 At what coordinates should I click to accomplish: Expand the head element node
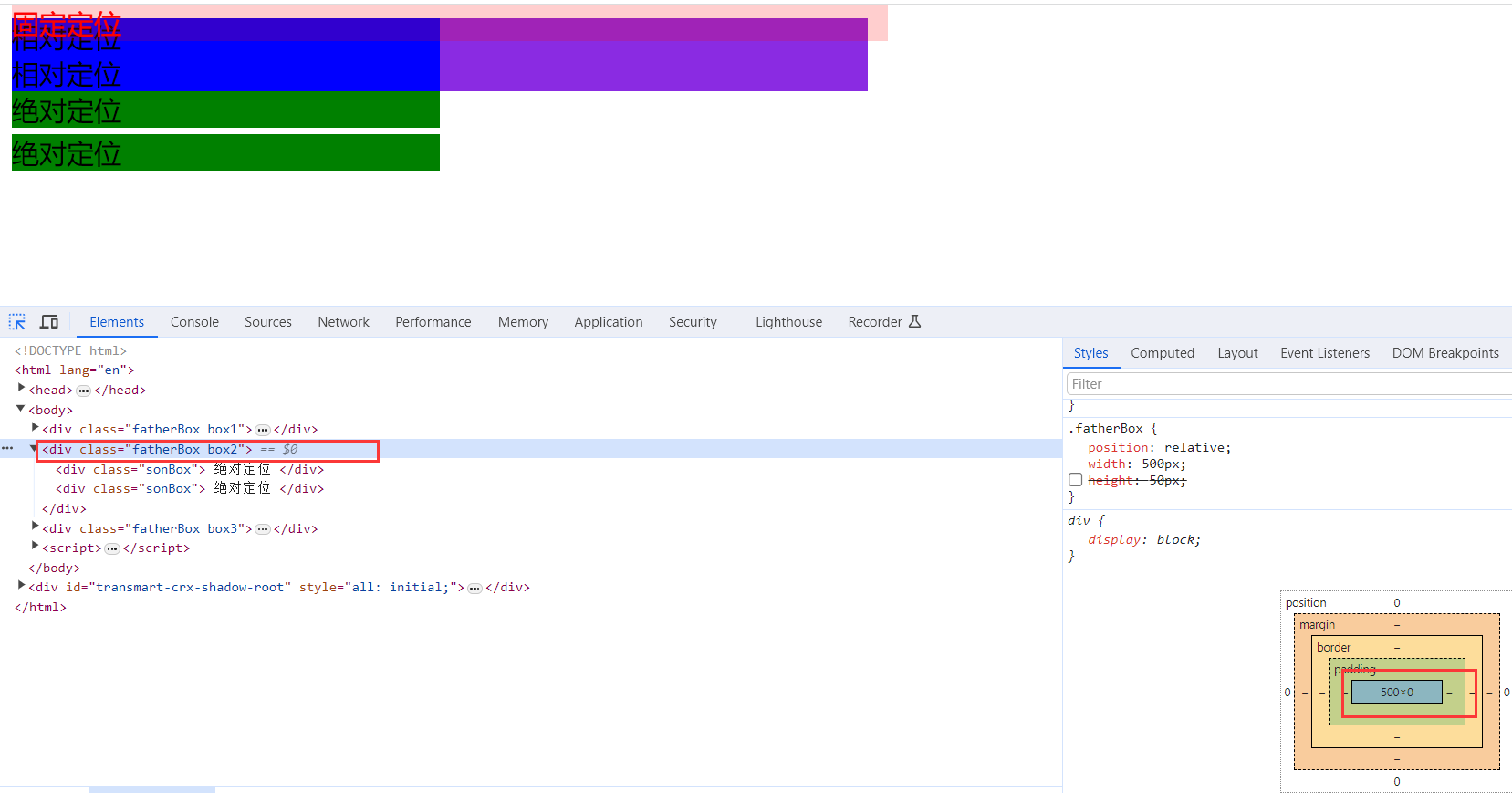(x=21, y=389)
